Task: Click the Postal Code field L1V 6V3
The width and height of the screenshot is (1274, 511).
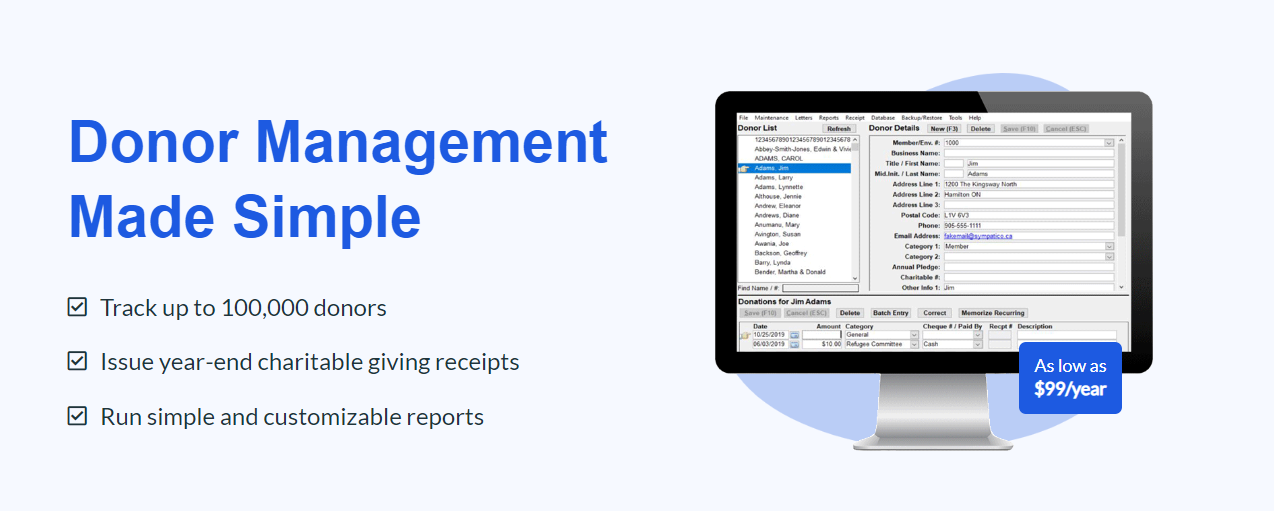Action: (1029, 215)
